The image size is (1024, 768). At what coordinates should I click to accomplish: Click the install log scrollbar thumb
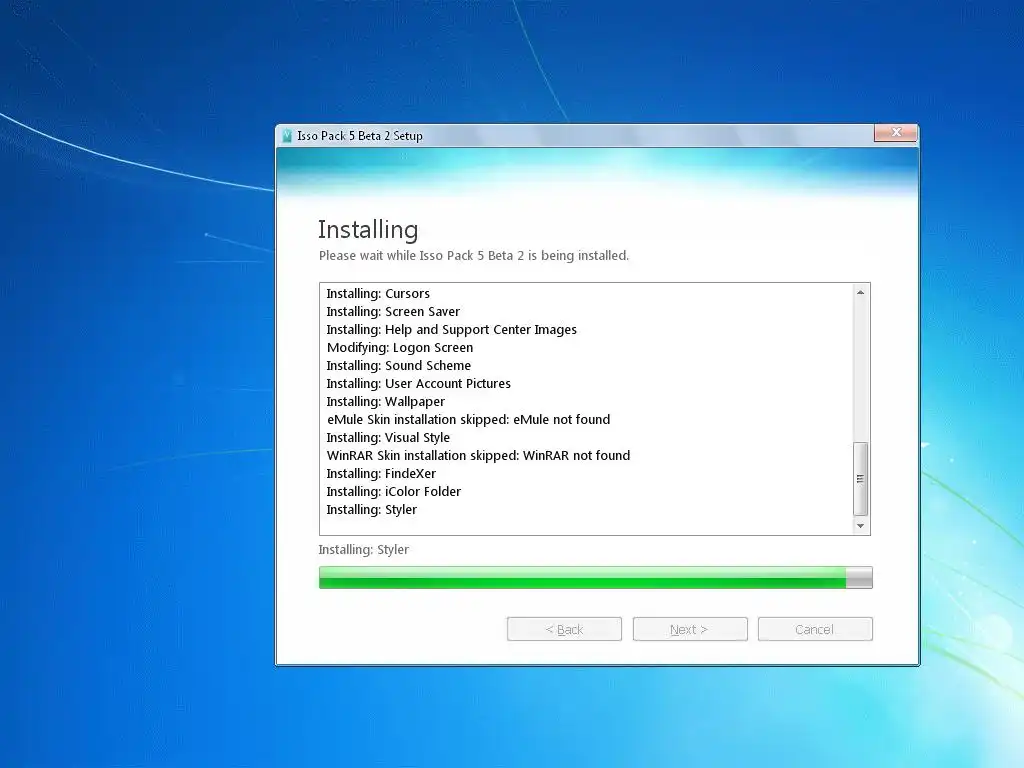[x=861, y=479]
